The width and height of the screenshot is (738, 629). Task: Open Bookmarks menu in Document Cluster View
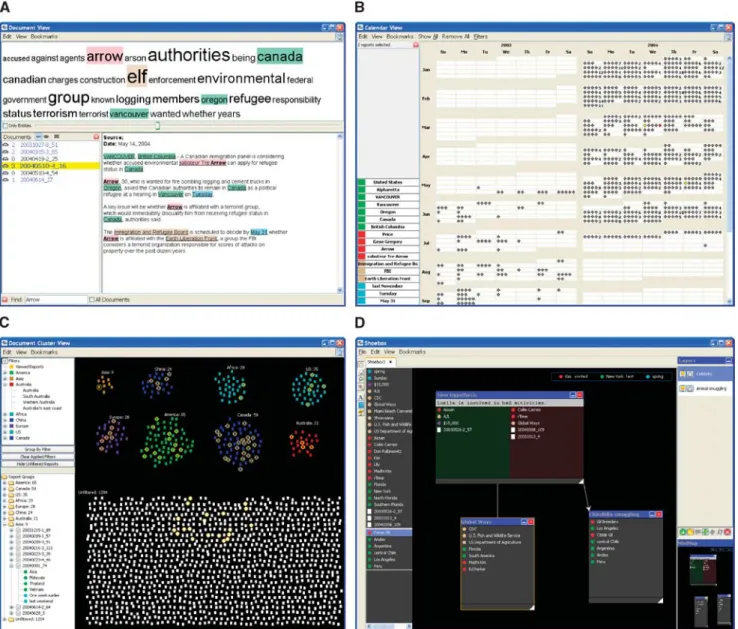[x=44, y=352]
